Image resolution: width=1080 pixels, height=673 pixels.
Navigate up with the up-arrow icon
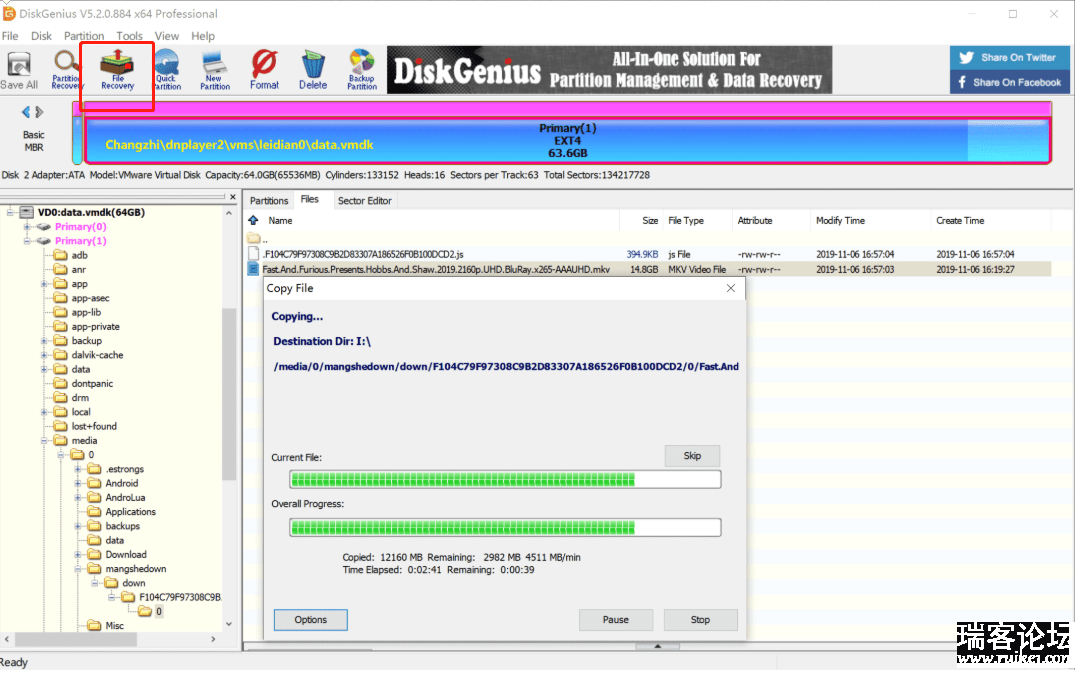click(253, 220)
